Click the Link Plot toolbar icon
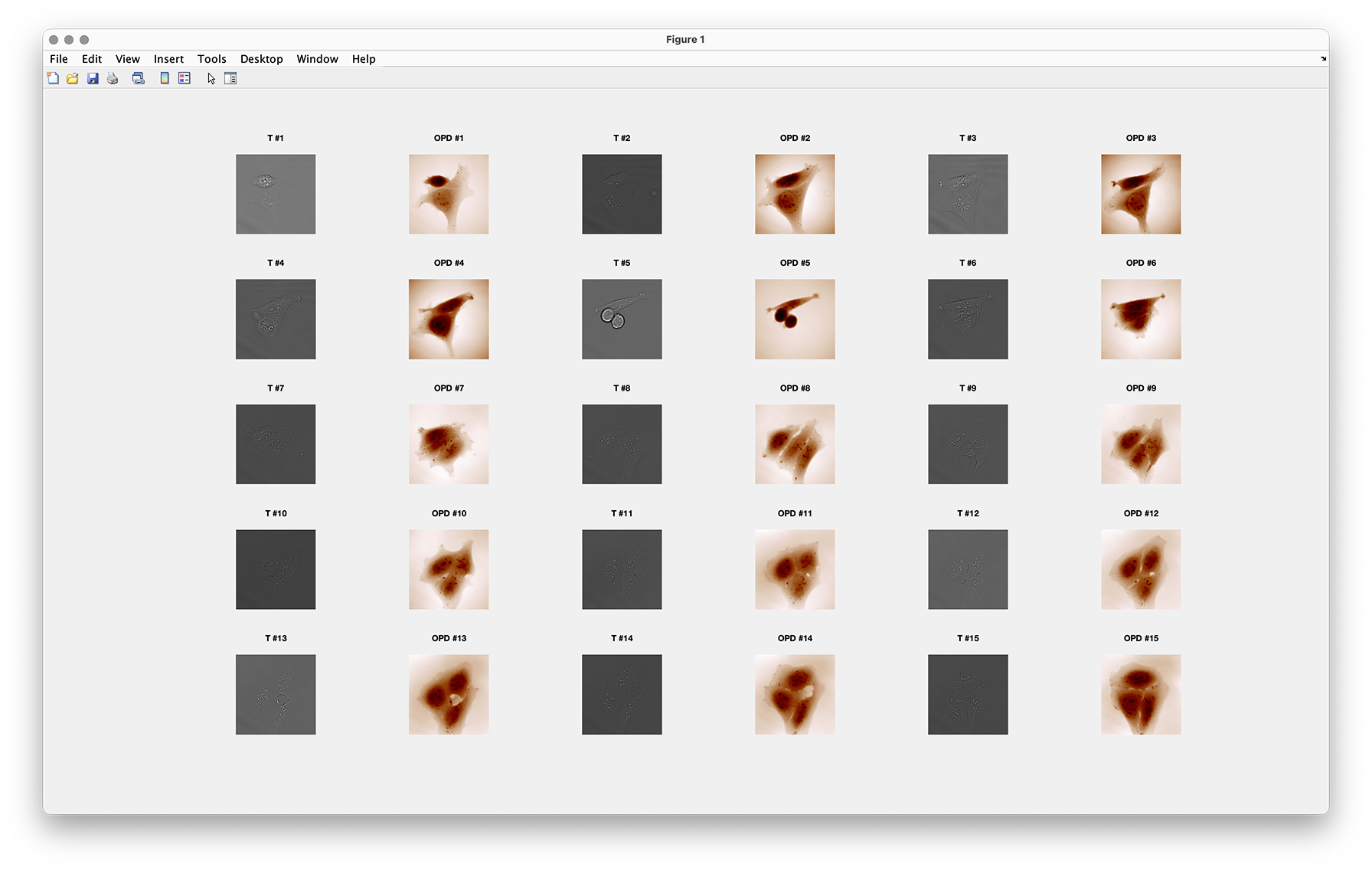The height and width of the screenshot is (871, 1372). [139, 78]
